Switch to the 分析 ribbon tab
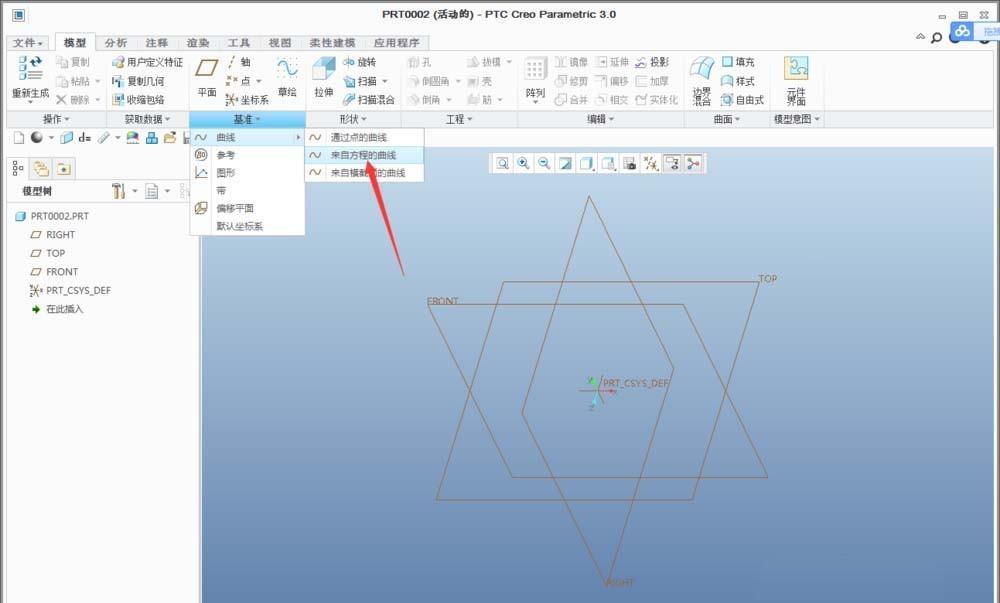 [x=115, y=42]
